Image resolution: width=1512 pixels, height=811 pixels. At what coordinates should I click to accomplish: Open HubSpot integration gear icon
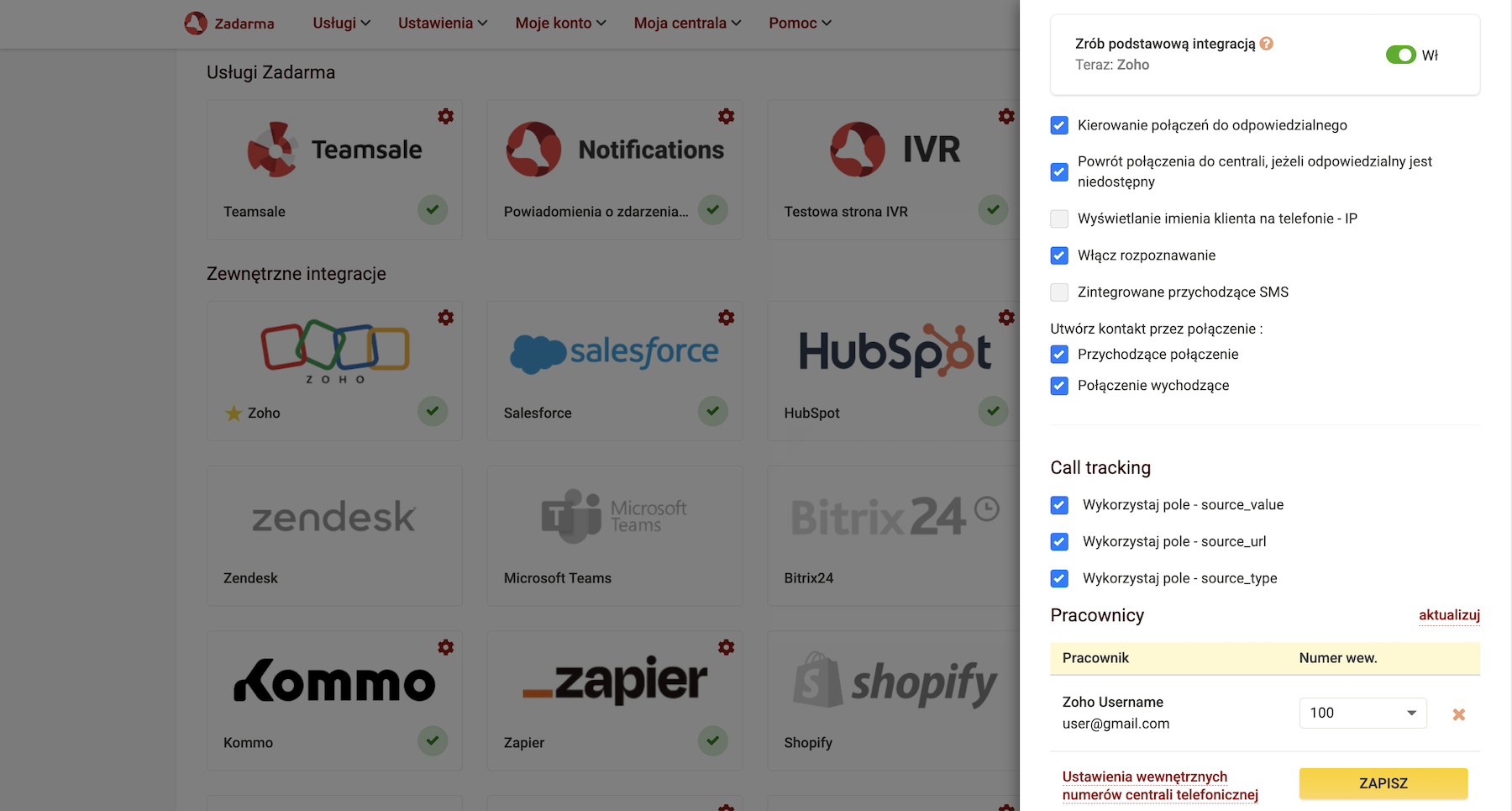point(1006,318)
